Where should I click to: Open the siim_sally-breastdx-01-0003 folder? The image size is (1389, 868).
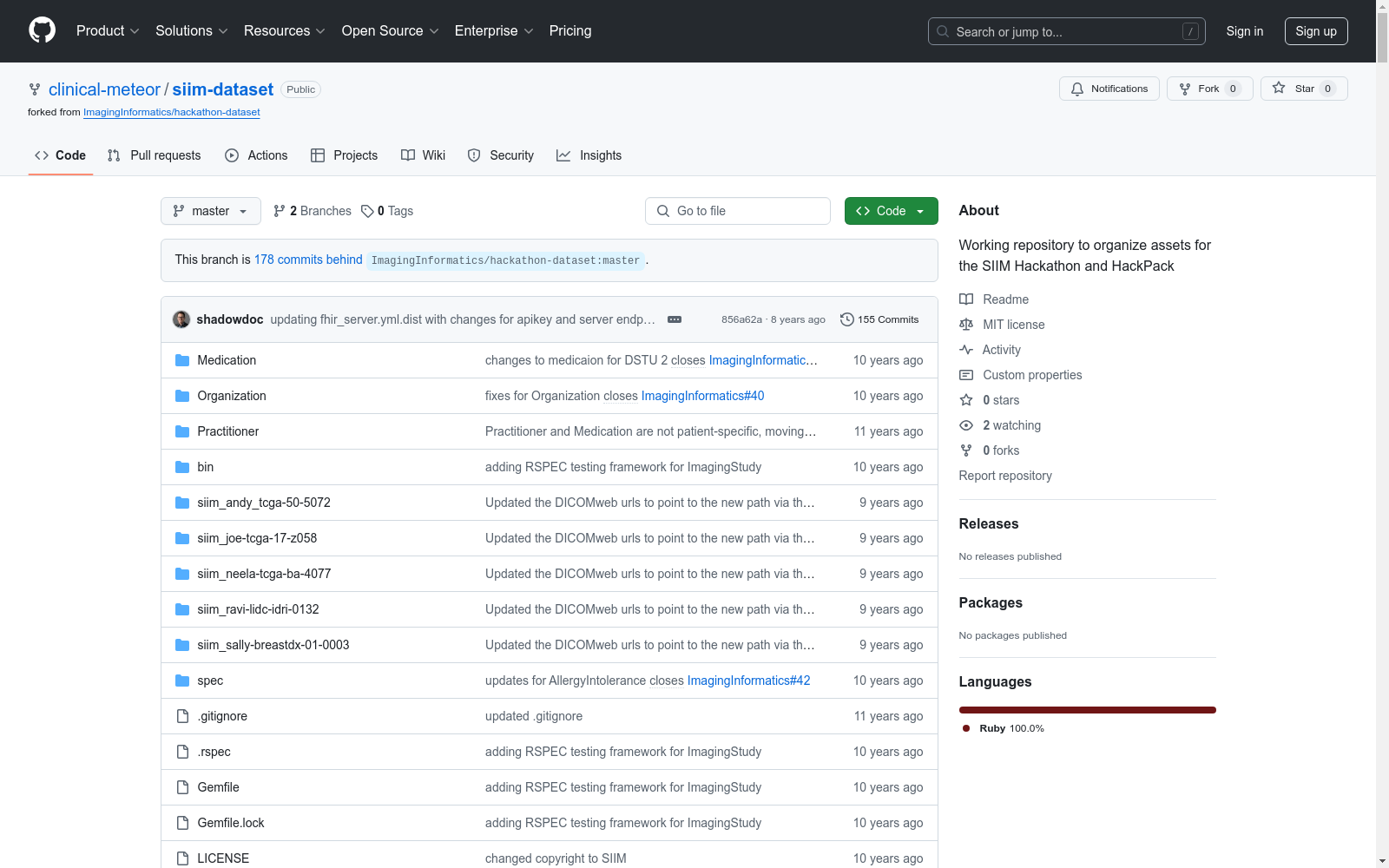pos(273,645)
